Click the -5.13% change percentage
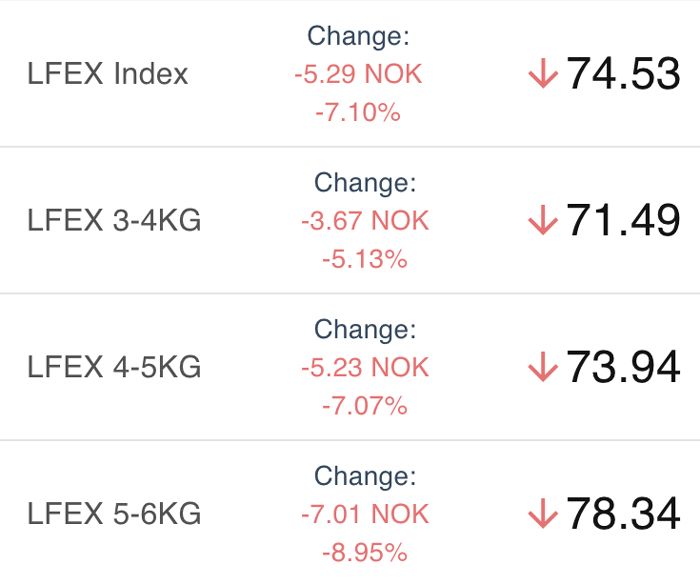 point(365,259)
